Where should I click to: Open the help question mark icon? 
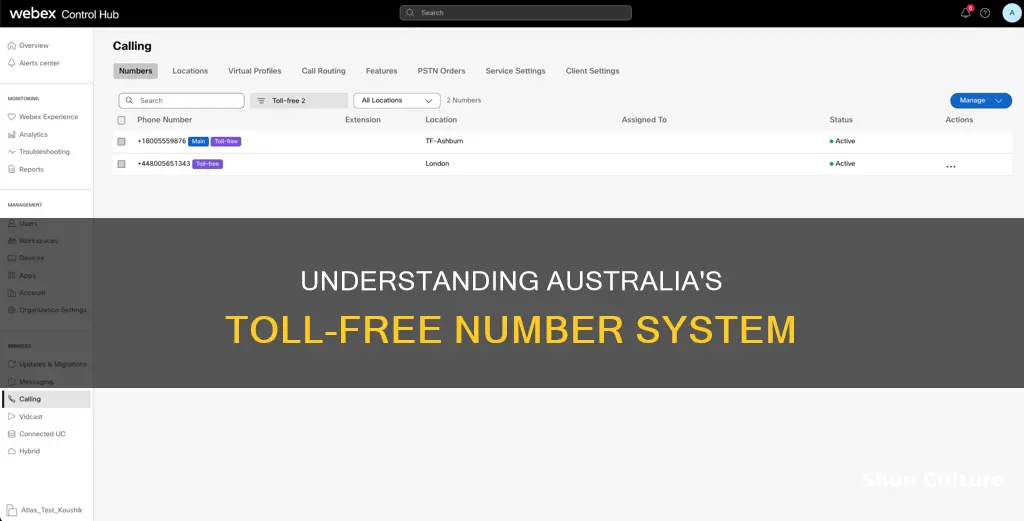click(985, 13)
